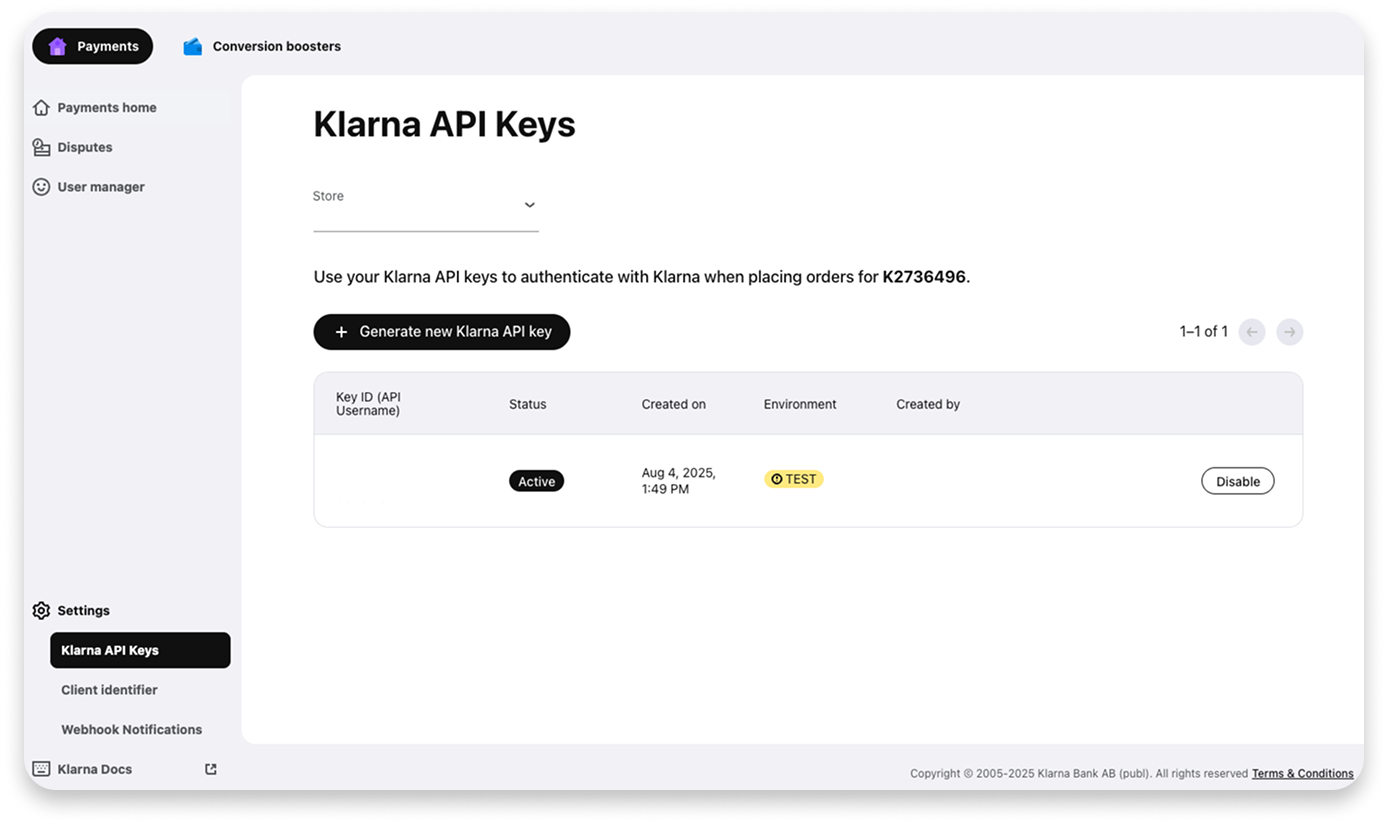
Task: Click the Disputes sidebar icon
Action: point(41,147)
